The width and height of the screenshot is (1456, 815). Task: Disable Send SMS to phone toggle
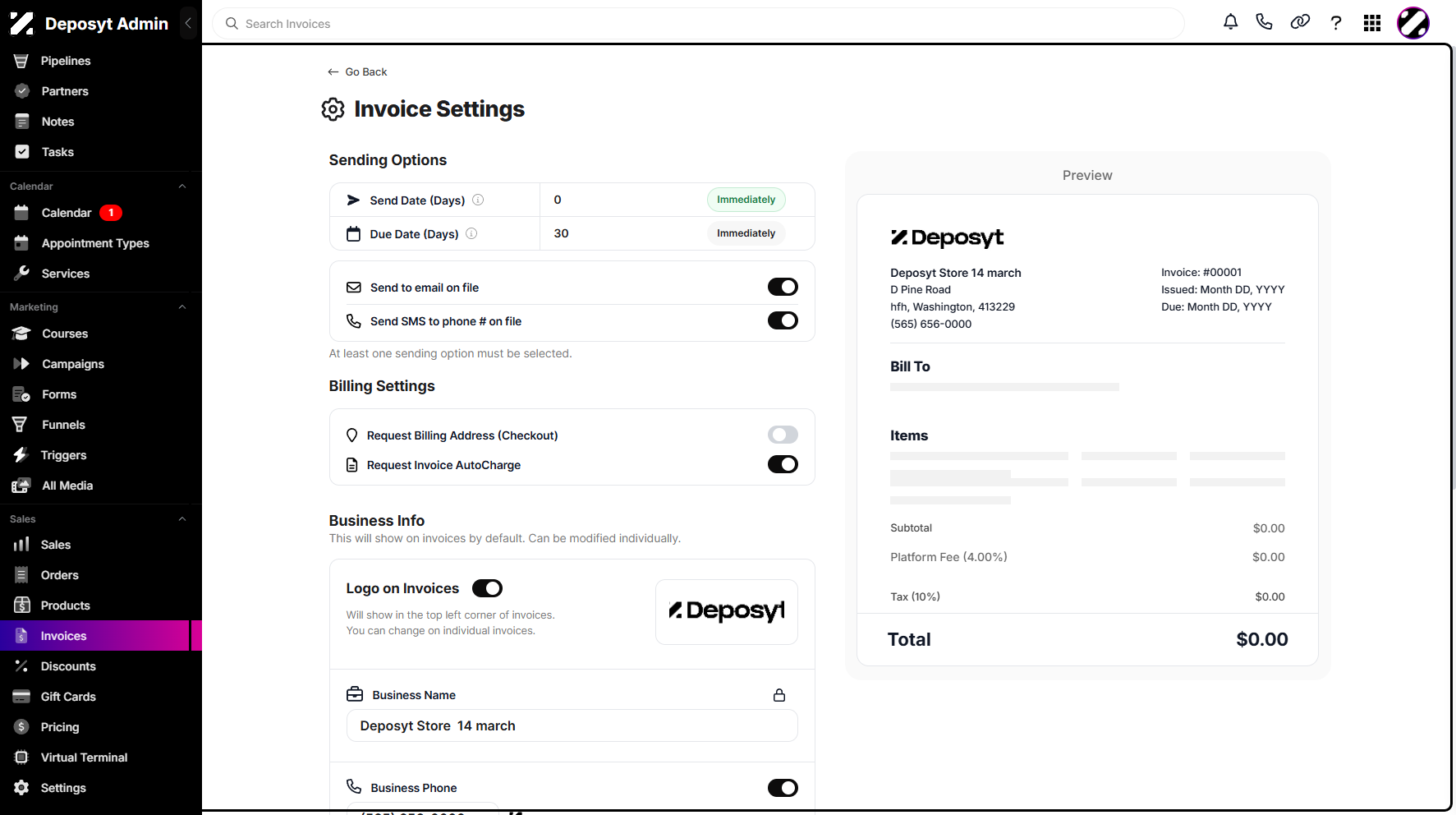[x=783, y=320]
